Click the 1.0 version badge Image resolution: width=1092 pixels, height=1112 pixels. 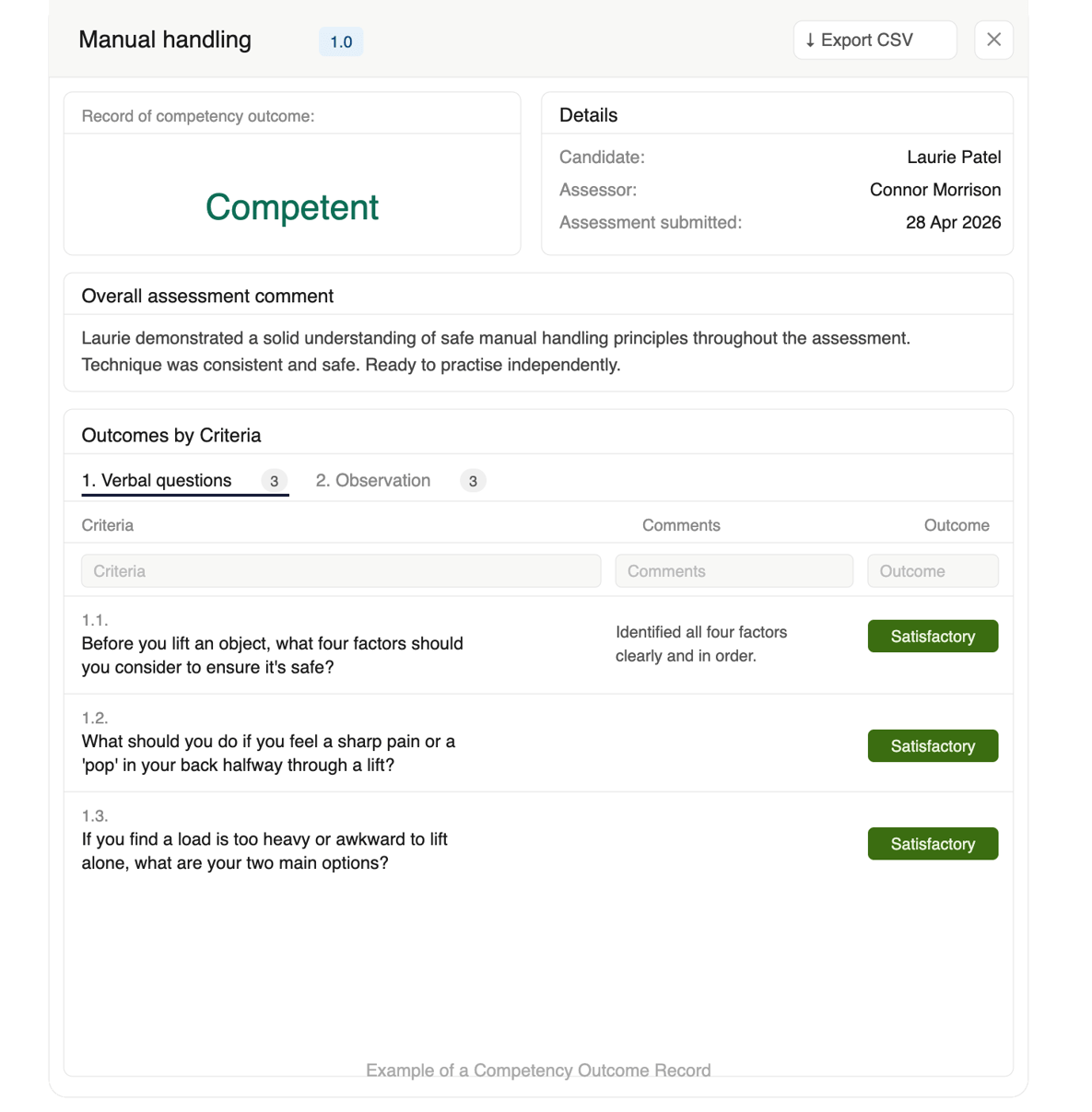point(341,41)
